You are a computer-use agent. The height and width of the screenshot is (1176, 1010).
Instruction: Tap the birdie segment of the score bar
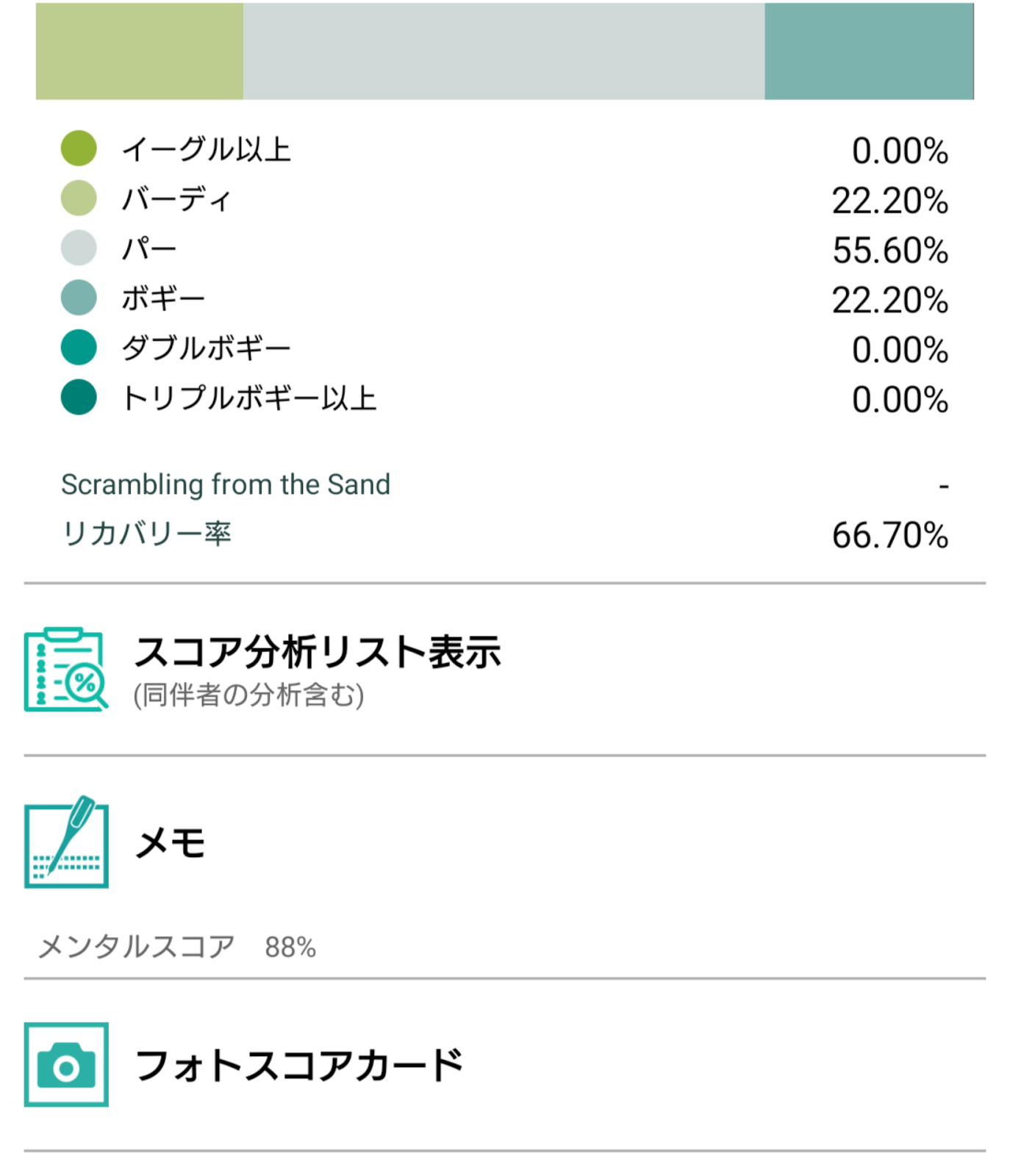140,51
